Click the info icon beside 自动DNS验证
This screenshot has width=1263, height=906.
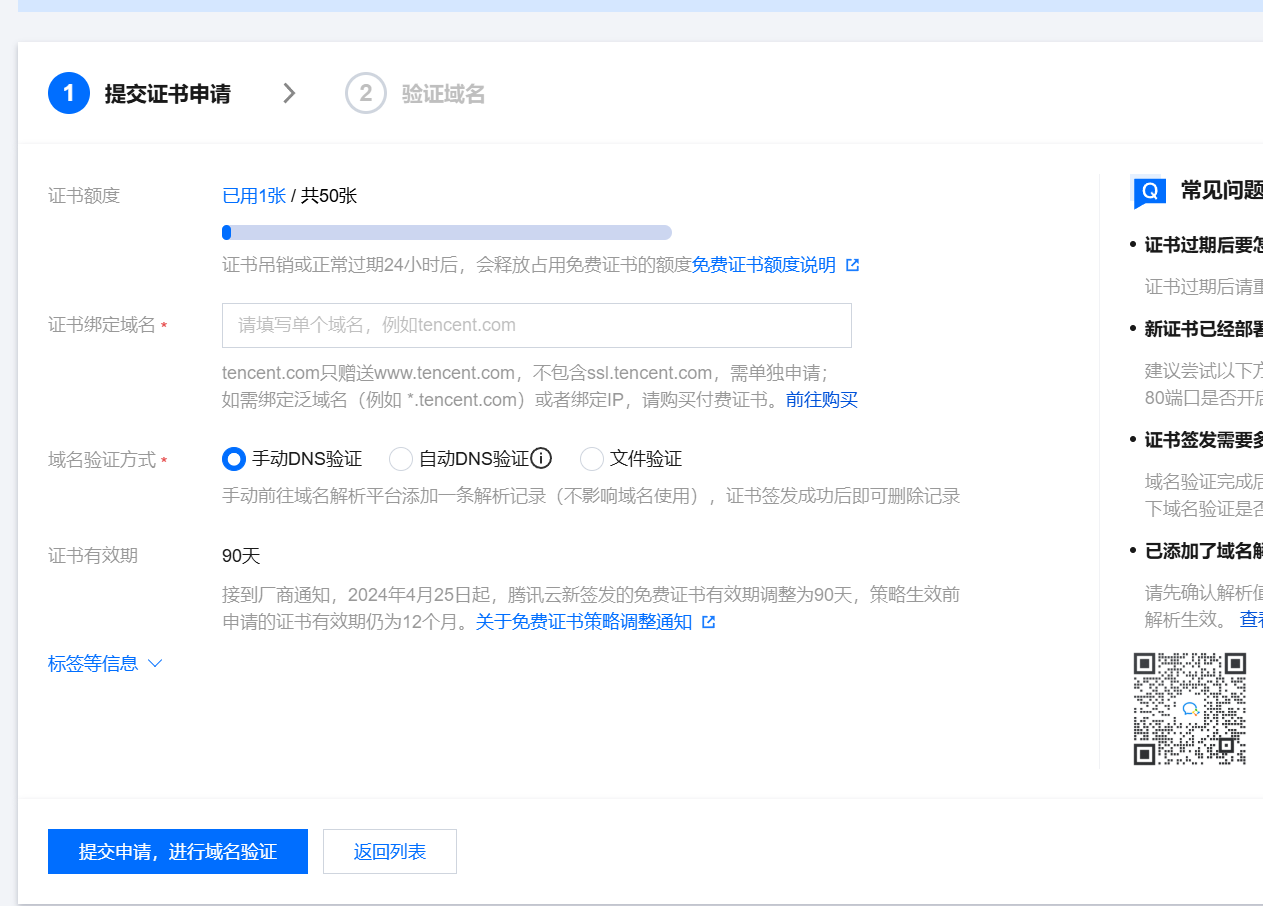click(541, 459)
